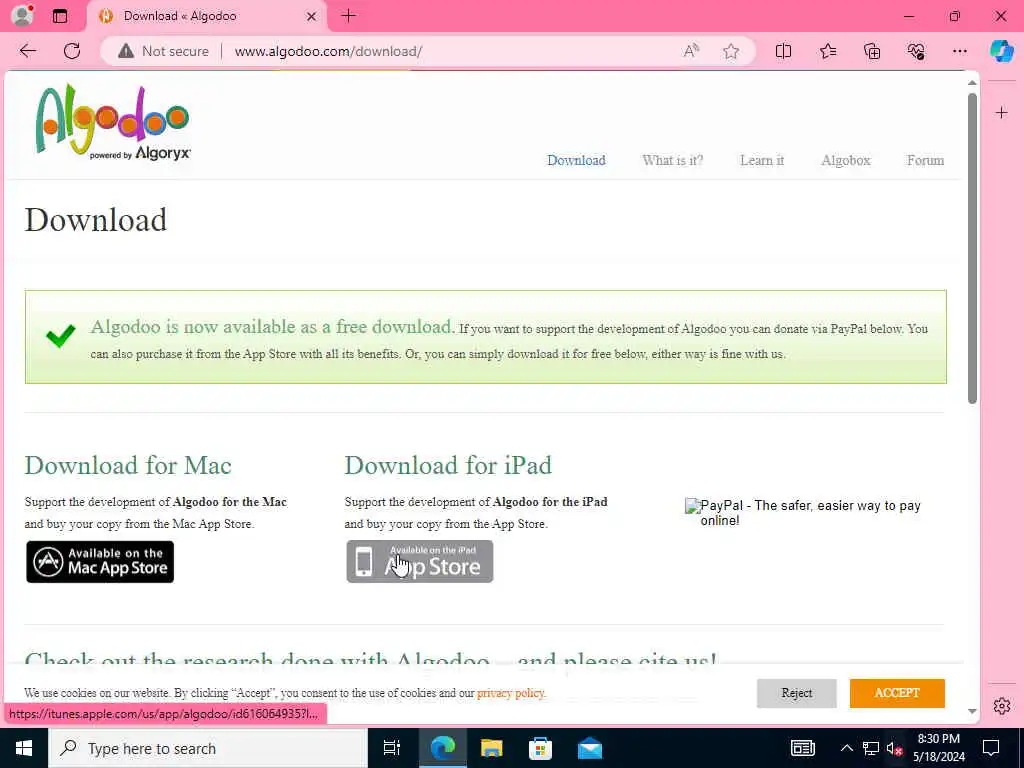Image resolution: width=1024 pixels, height=768 pixels.
Task: Click the Edge taskbar icon
Action: tap(443, 748)
